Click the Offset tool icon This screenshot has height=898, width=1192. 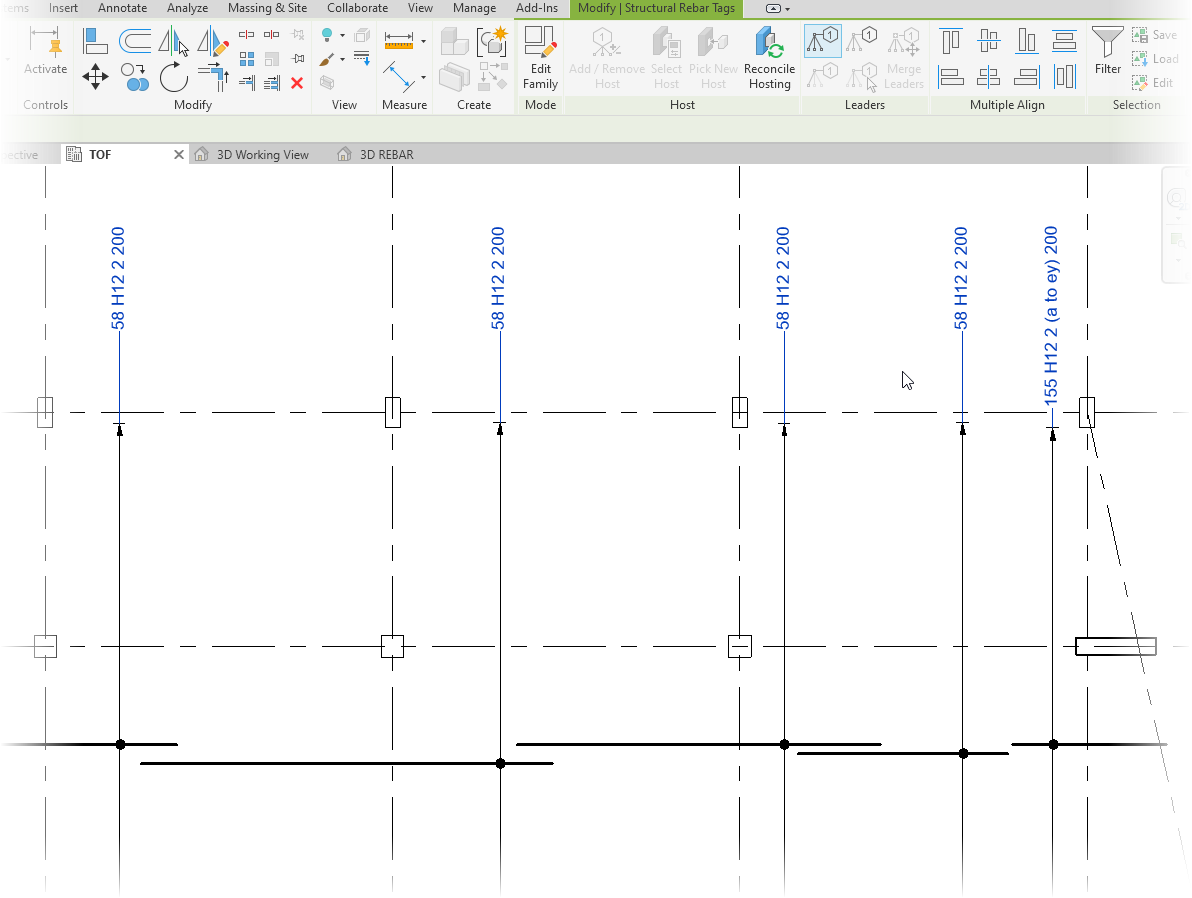(x=135, y=41)
